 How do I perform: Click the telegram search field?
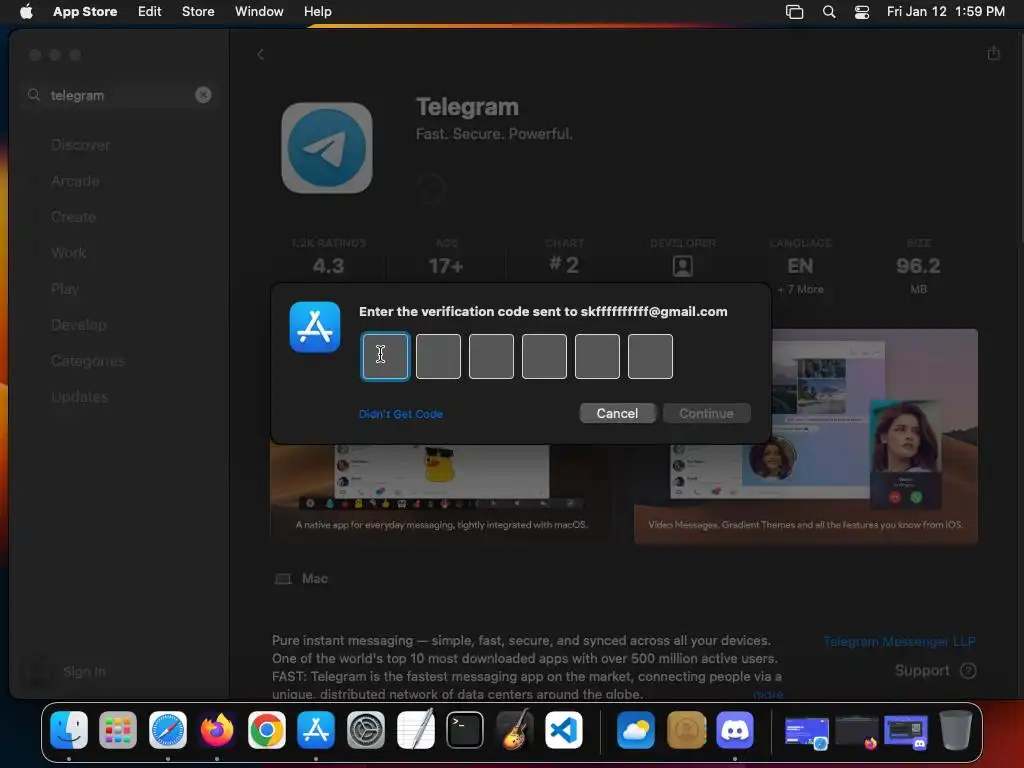[x=120, y=95]
